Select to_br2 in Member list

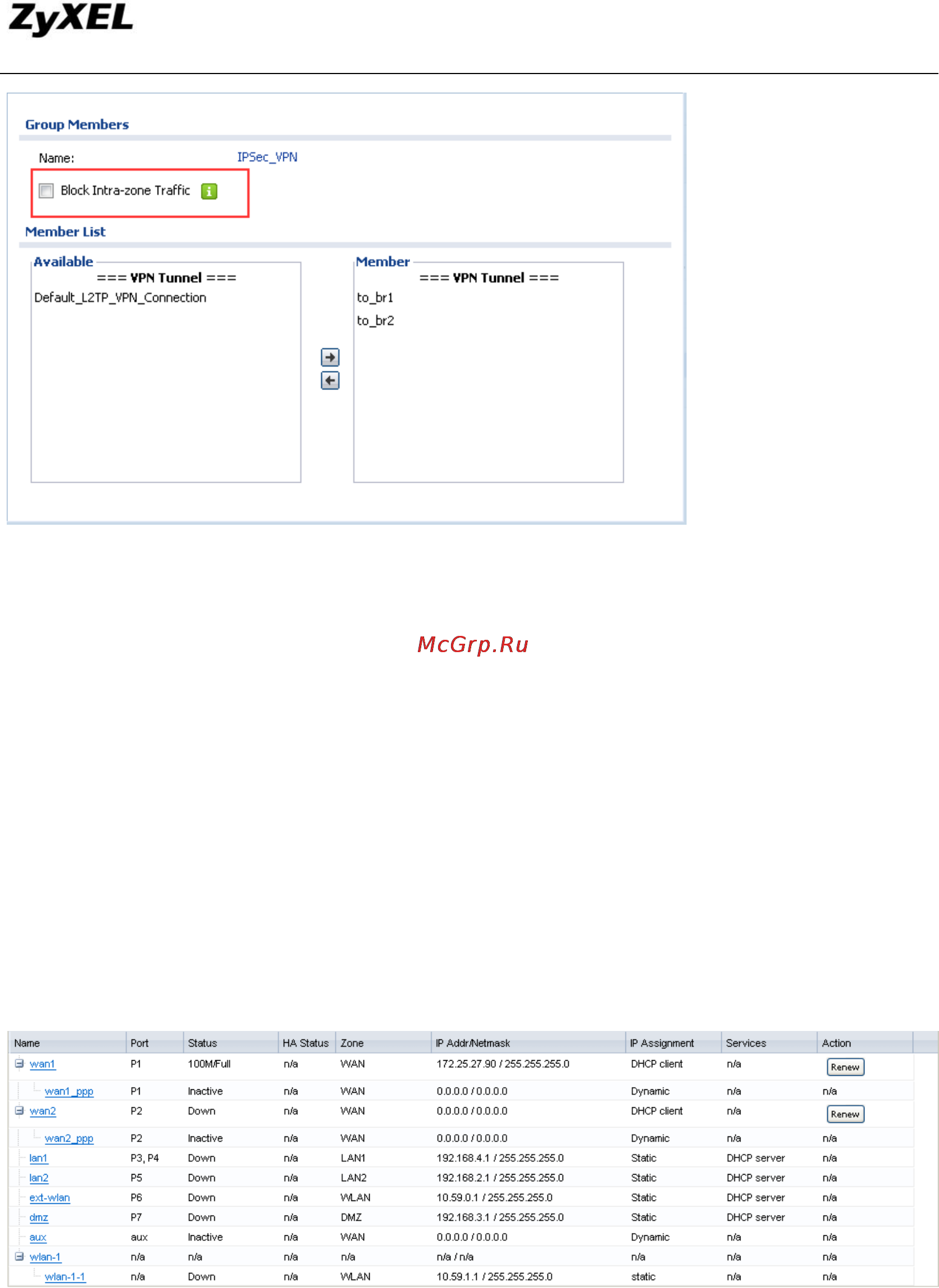pos(376,320)
